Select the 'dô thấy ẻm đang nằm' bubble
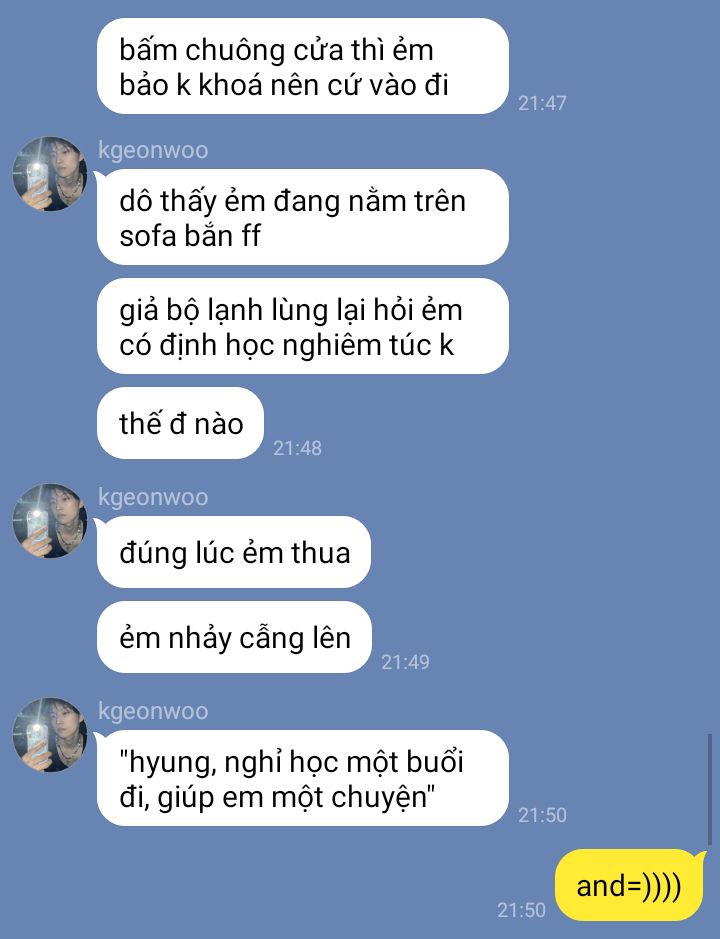This screenshot has height=939, width=720. pyautogui.click(x=302, y=217)
